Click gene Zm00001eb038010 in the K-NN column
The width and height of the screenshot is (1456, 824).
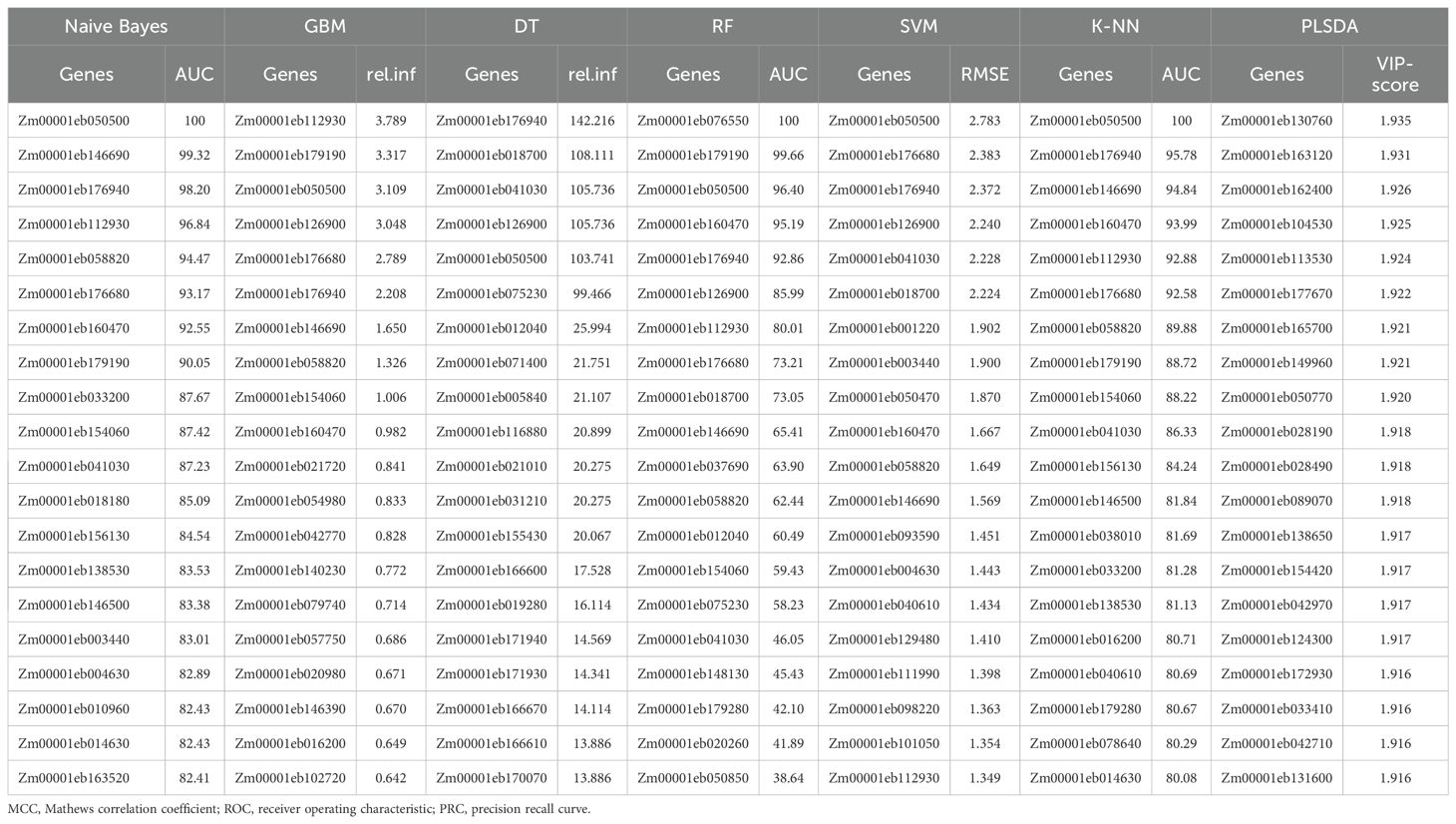pos(1085,536)
